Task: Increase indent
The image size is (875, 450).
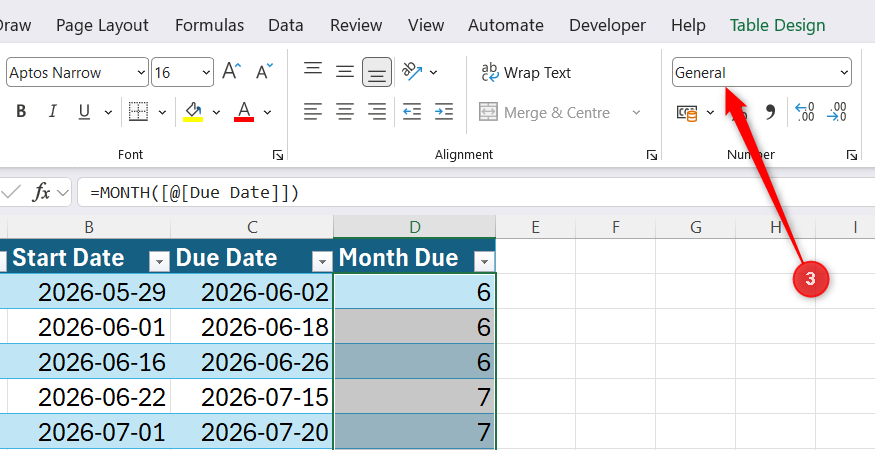Action: coord(444,112)
